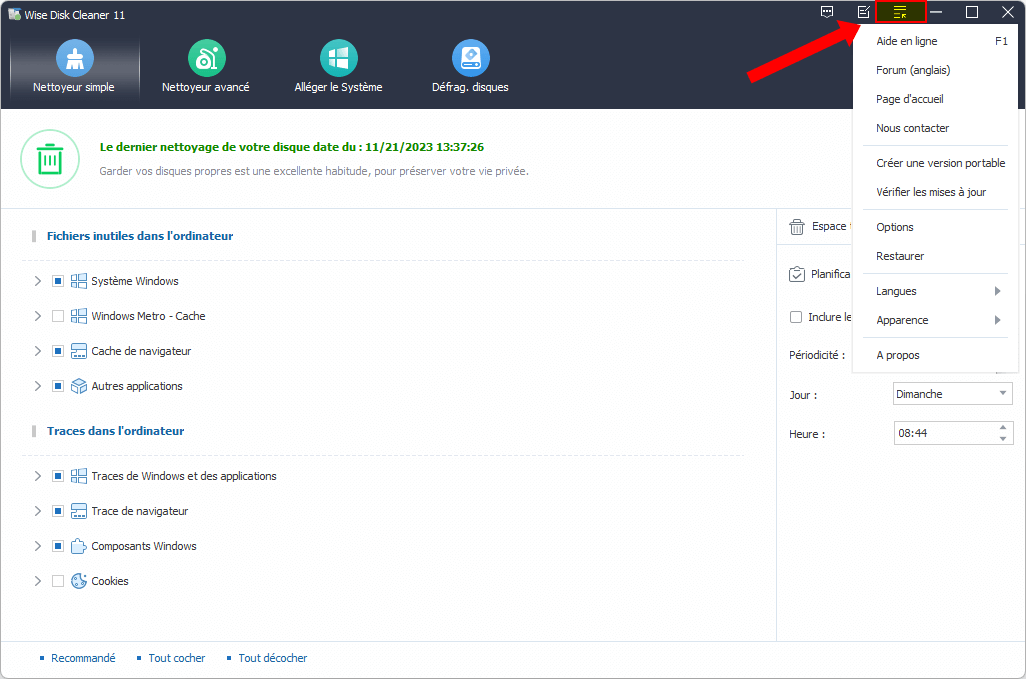Open the Jour dropdown showing Dimanche

(x=953, y=394)
